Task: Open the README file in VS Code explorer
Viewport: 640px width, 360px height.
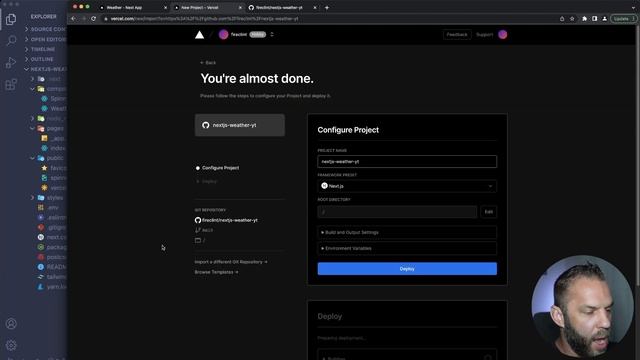Action: tap(51, 267)
